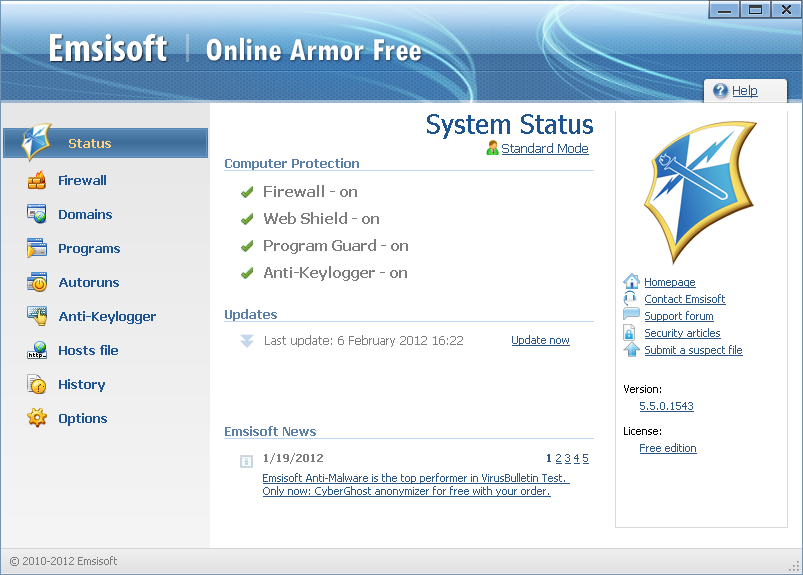The width and height of the screenshot is (803, 575).
Task: Switch to the Firewall section
Action: (x=82, y=180)
